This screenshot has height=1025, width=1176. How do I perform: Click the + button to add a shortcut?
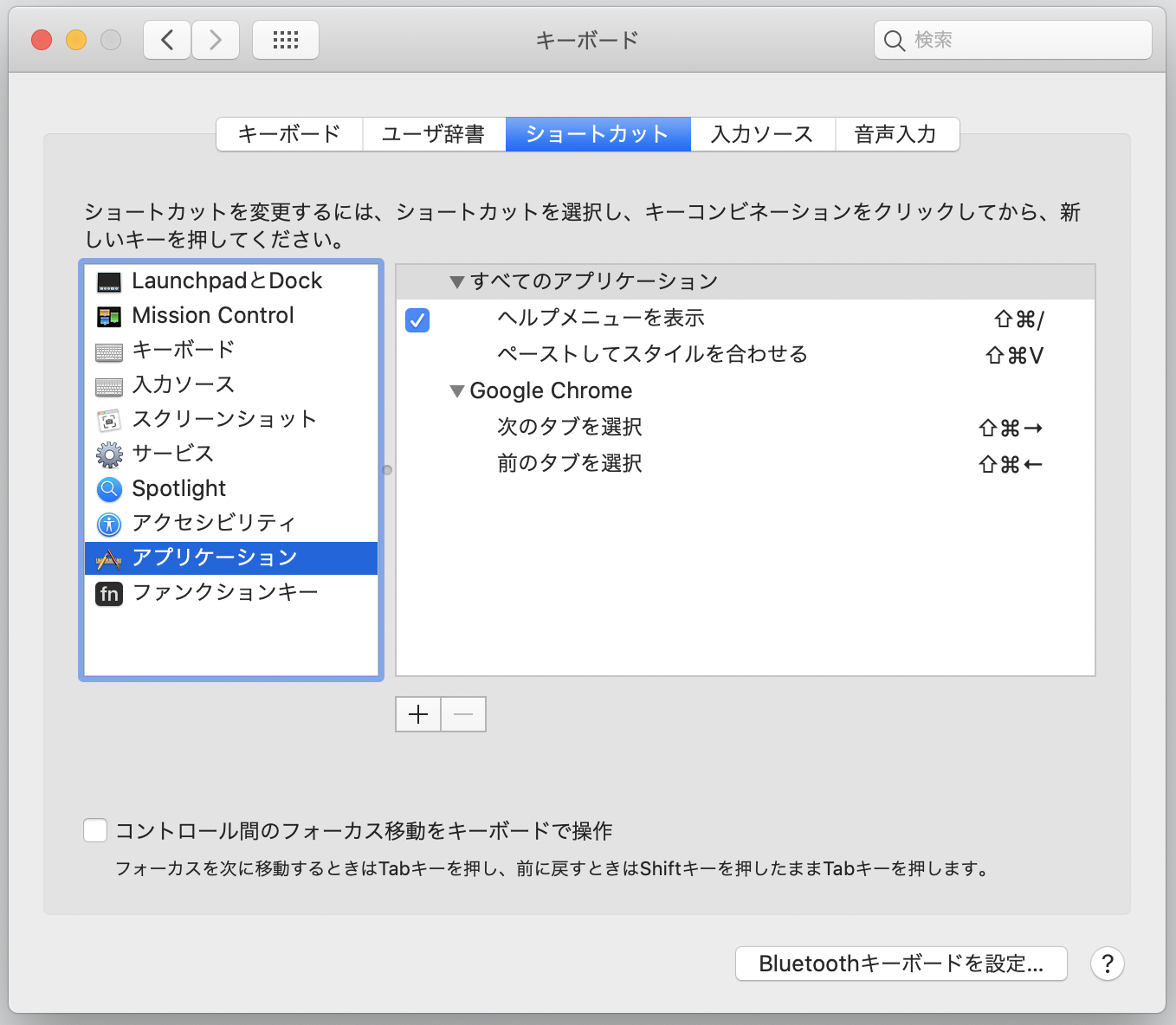tap(417, 713)
